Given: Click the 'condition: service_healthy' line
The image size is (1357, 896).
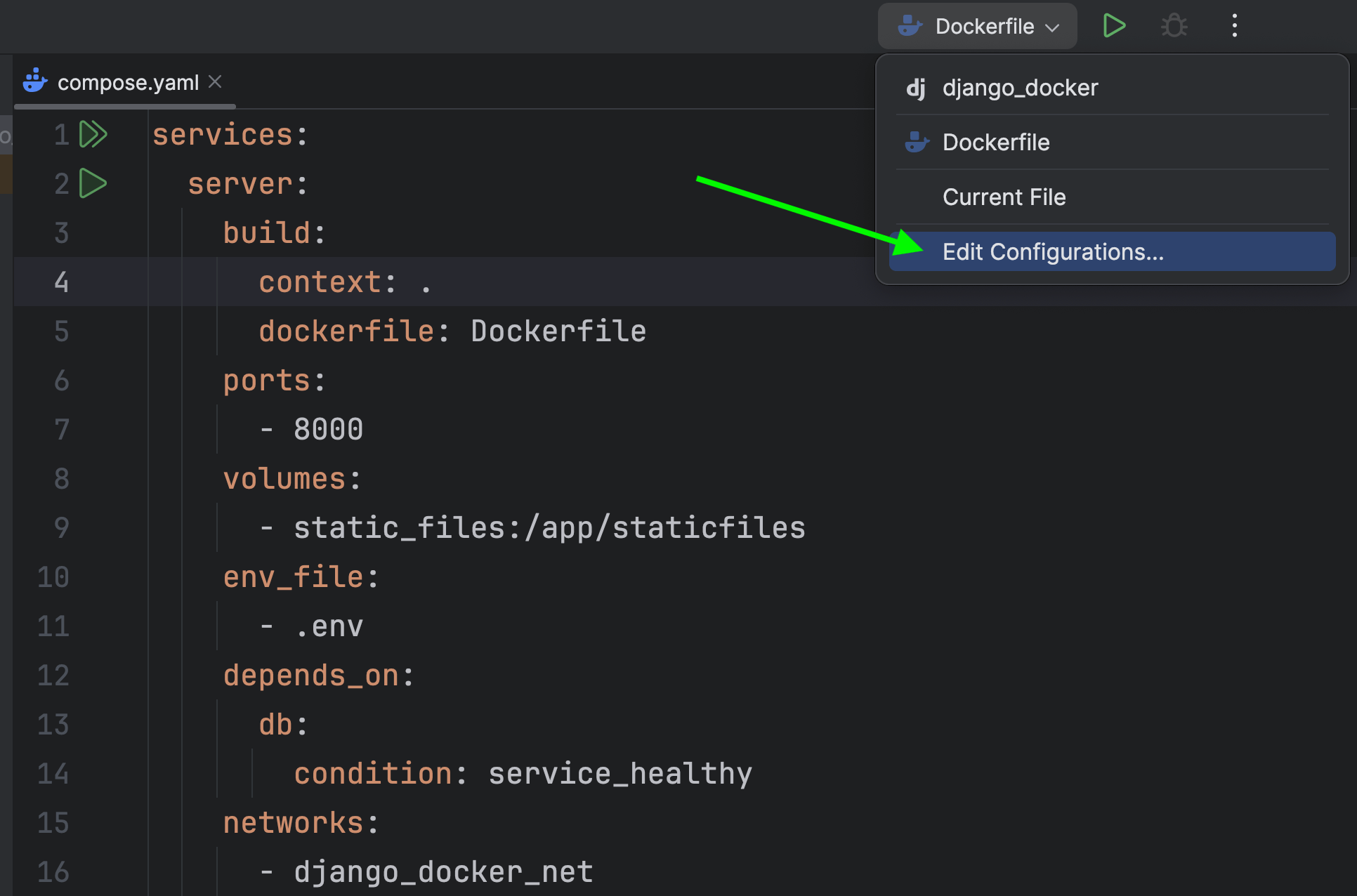Looking at the screenshot, I should [522, 773].
